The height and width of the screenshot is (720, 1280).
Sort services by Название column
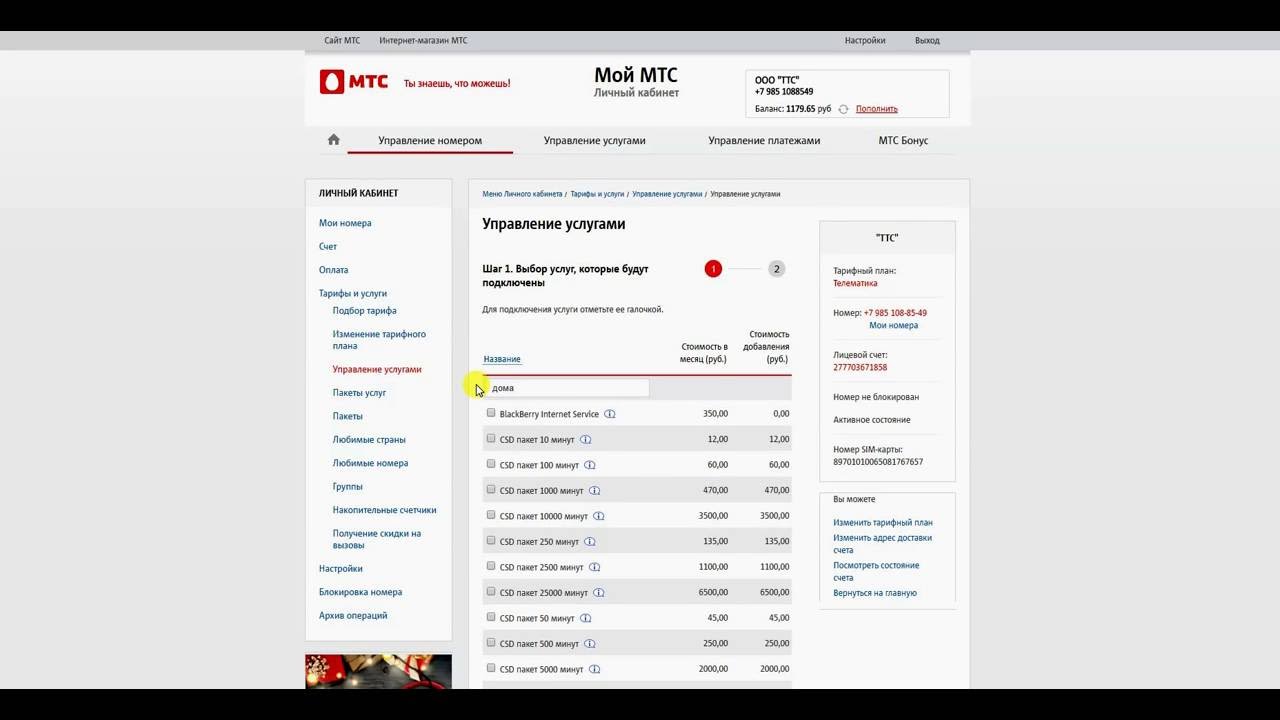tap(502, 359)
